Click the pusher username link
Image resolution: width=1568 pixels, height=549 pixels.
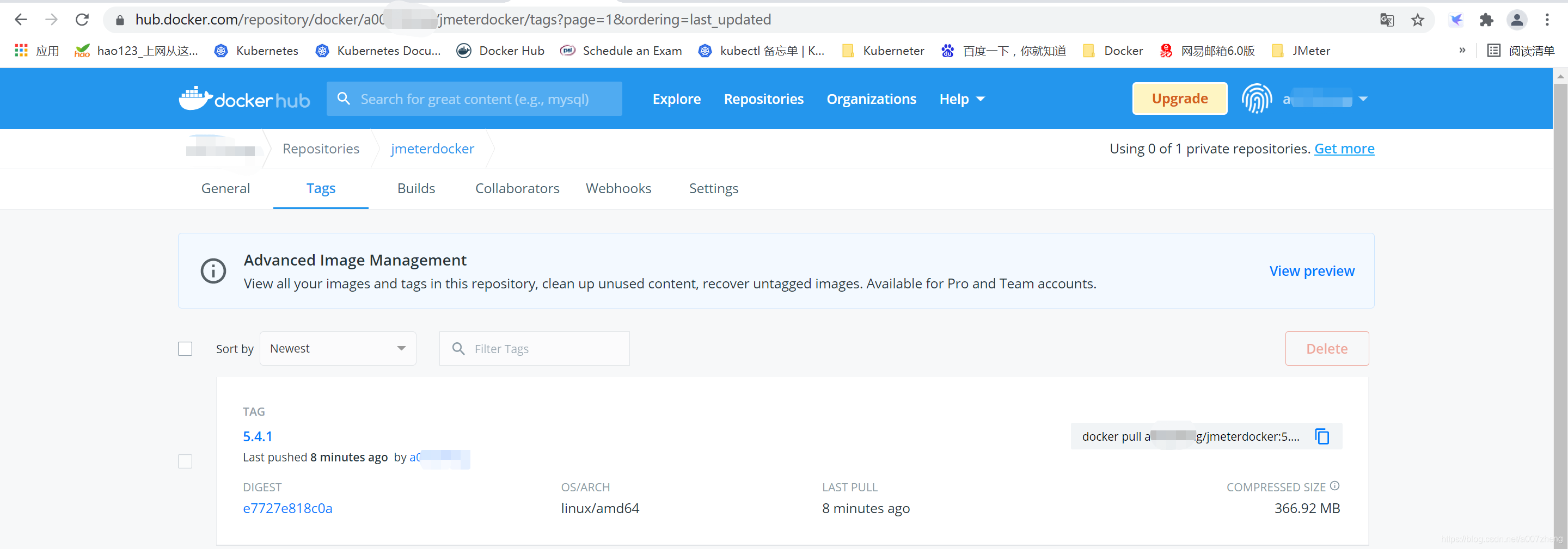coord(439,457)
